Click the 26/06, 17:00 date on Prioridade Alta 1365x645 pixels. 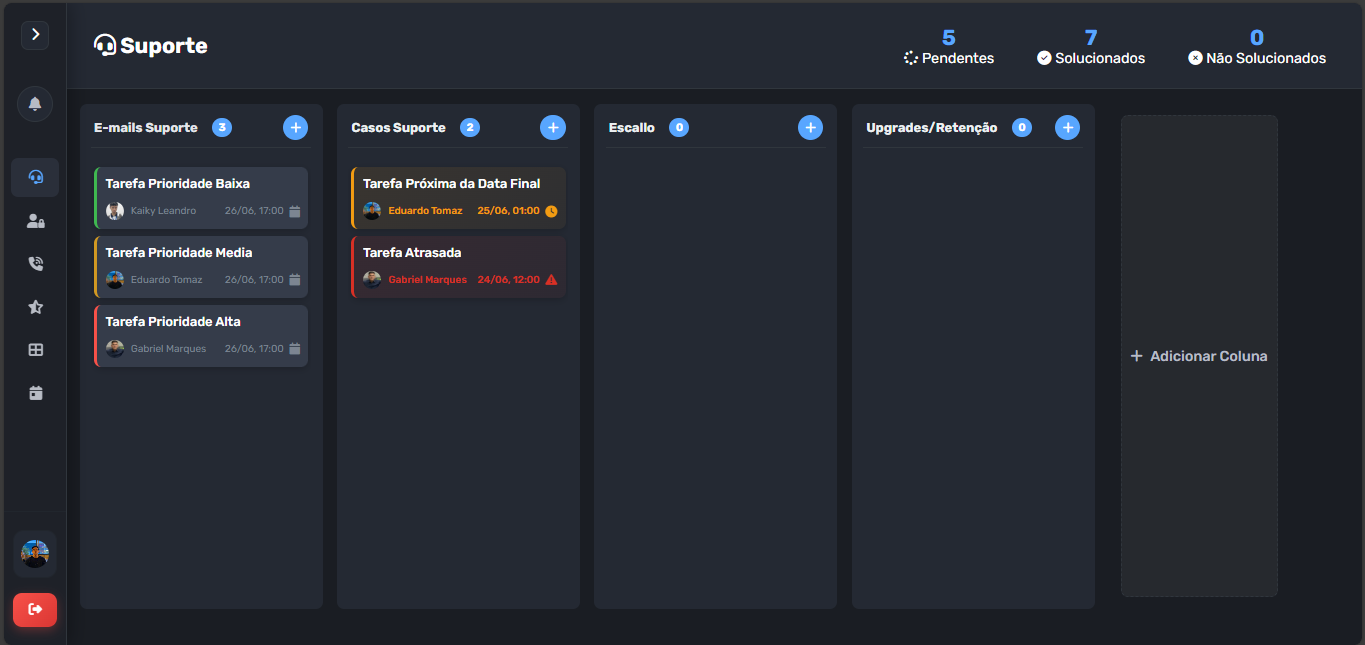pos(254,349)
